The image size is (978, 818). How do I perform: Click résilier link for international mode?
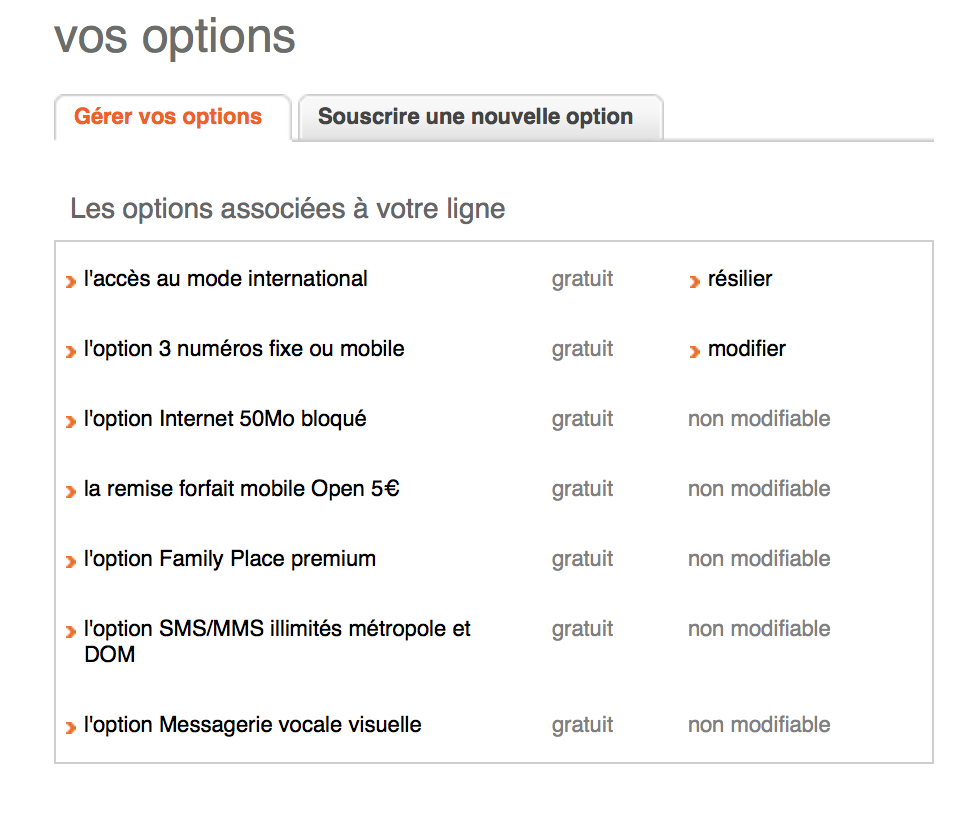click(x=740, y=279)
